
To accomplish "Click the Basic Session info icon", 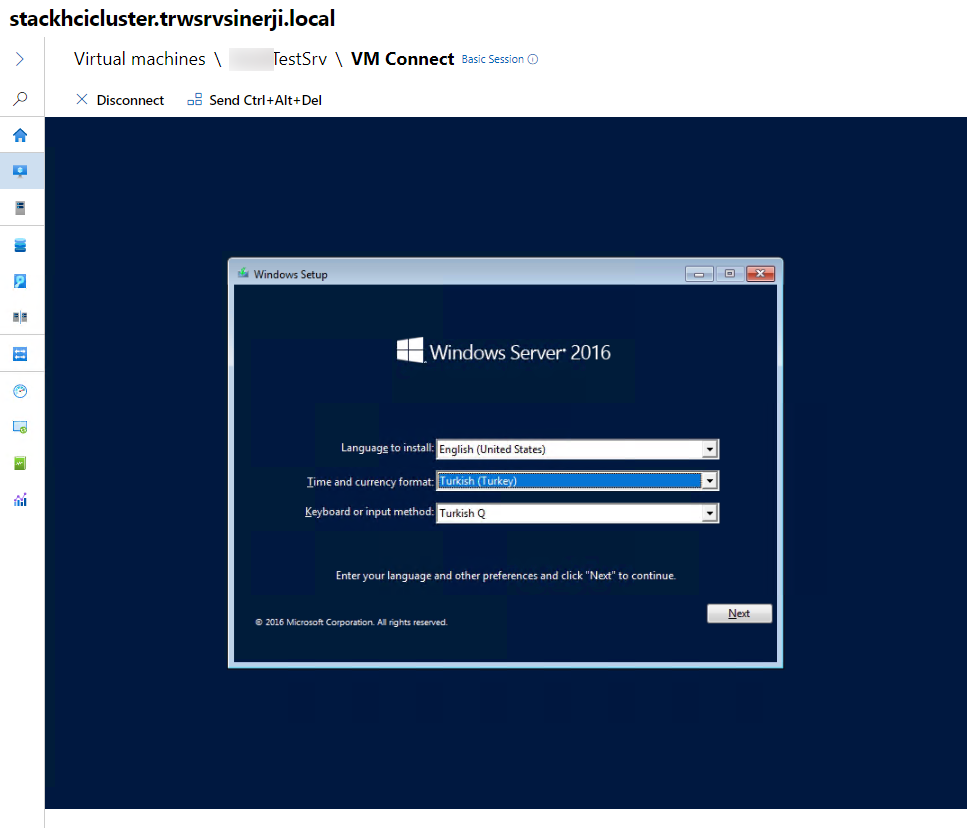I will pos(532,59).
